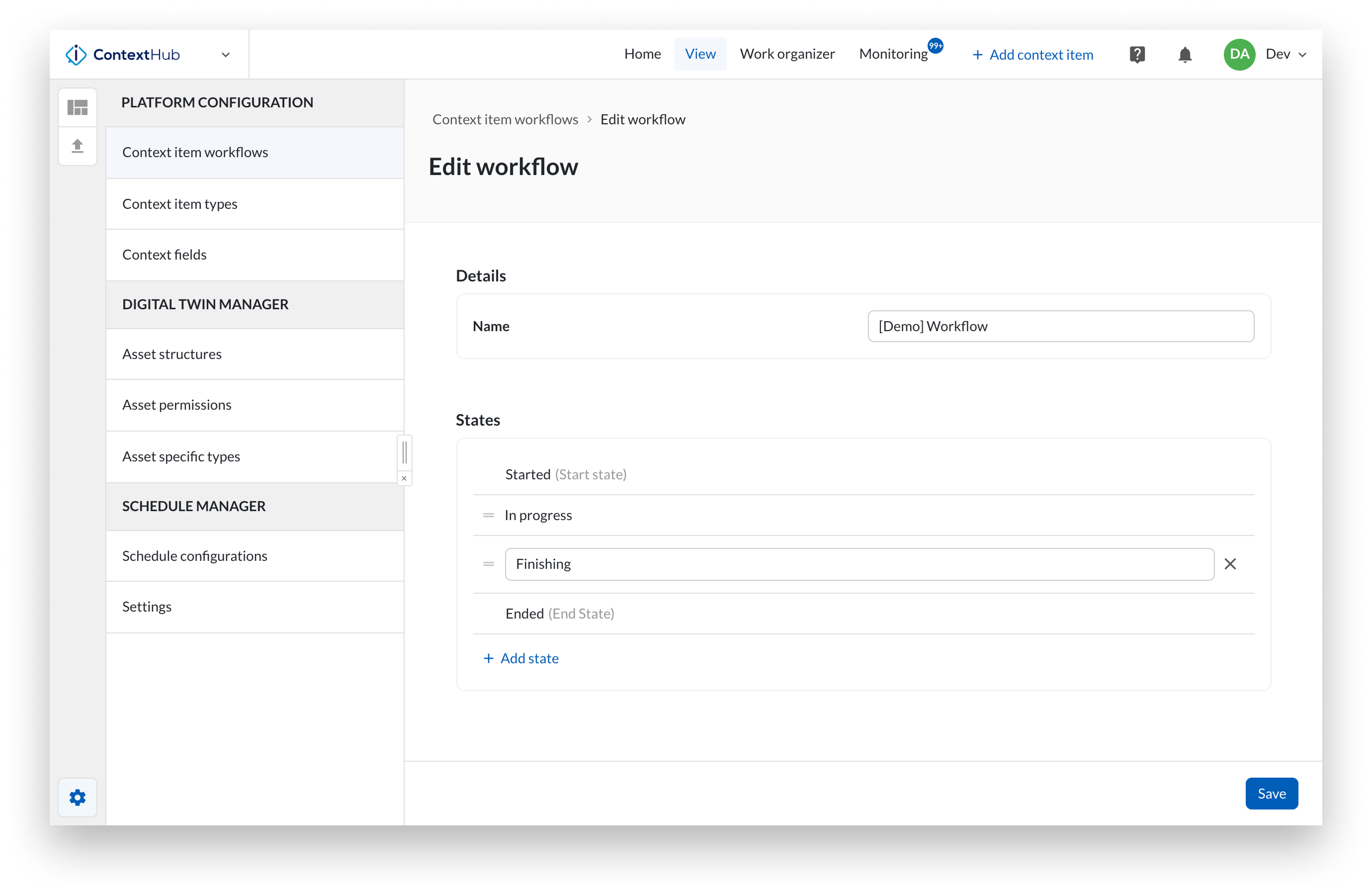
Task: Open Monitoring in top navigation
Action: [x=893, y=54]
